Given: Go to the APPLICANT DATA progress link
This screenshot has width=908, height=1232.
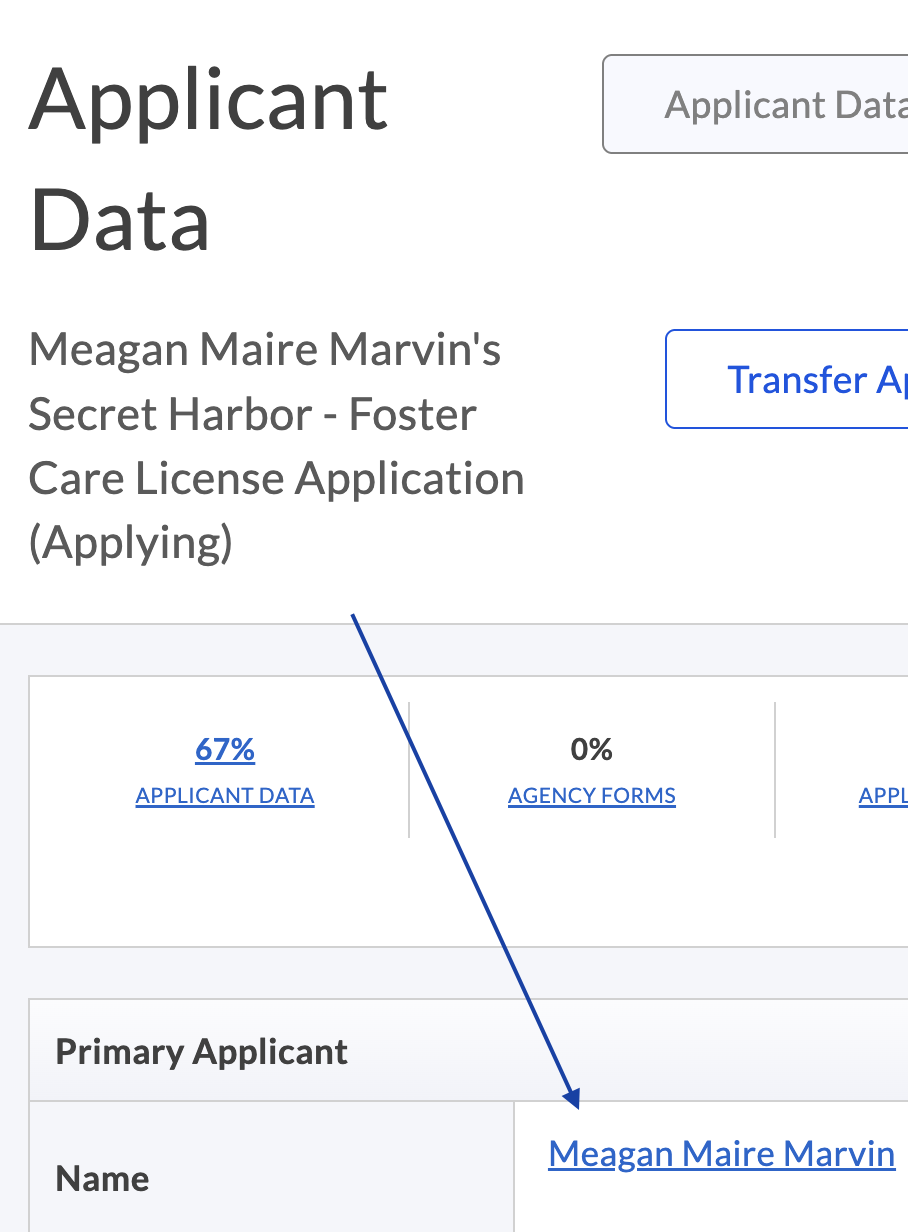Looking at the screenshot, I should point(225,796).
